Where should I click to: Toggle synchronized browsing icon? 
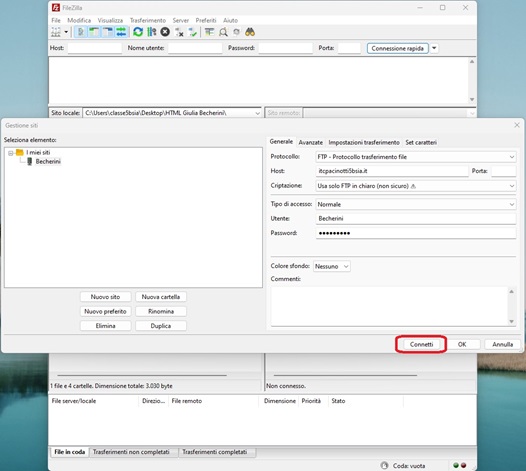pyautogui.click(x=236, y=32)
